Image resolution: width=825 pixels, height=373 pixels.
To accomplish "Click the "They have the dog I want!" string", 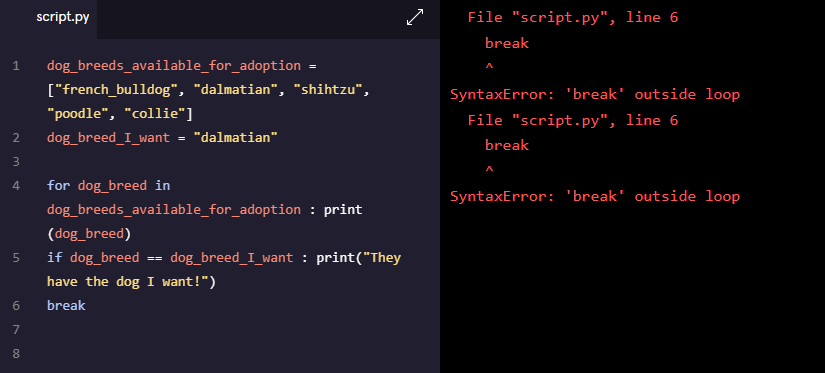I will click(224, 270).
